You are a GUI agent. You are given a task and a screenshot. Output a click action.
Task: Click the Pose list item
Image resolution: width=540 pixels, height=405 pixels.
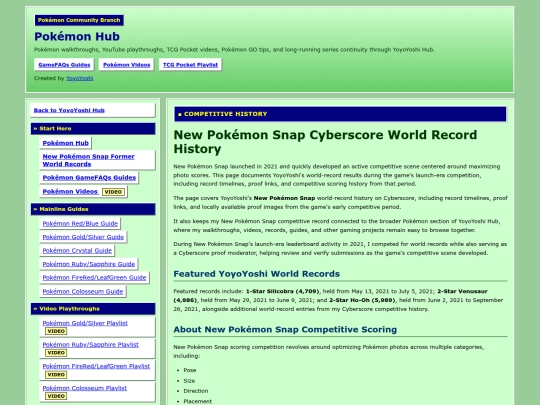pyautogui.click(x=190, y=370)
